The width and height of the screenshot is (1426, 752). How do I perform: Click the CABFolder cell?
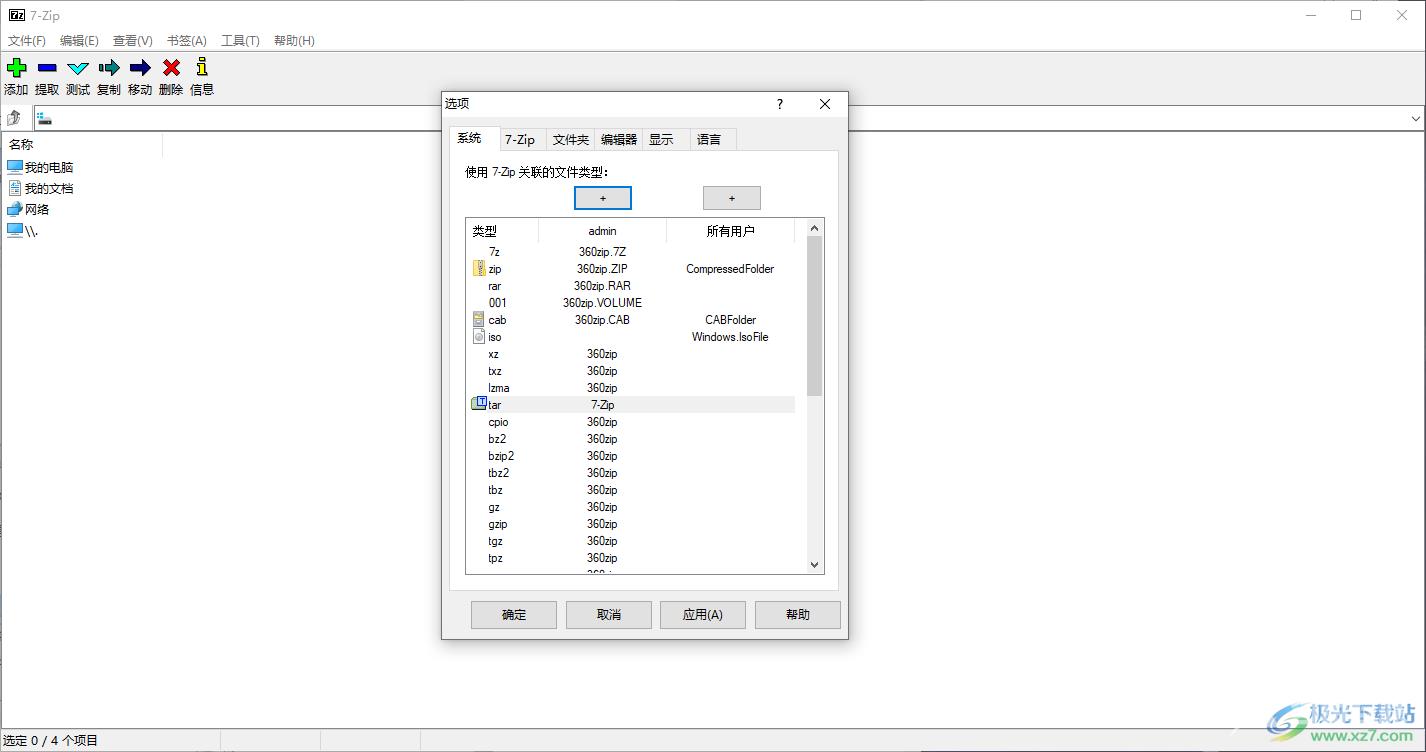730,320
